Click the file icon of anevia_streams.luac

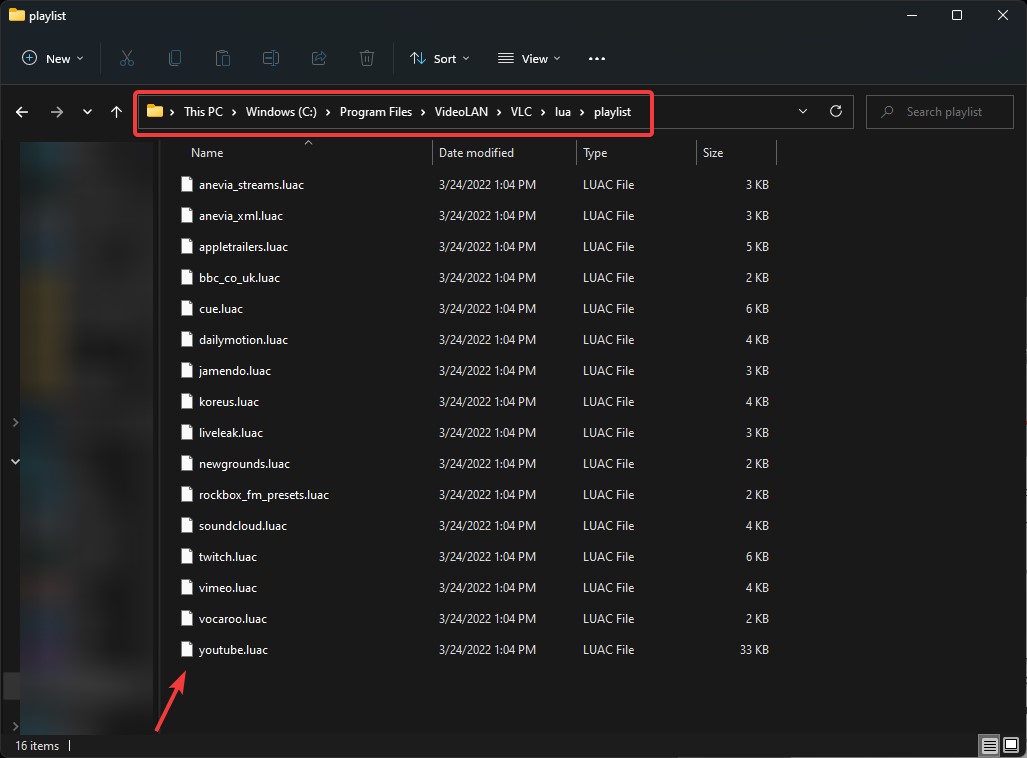(x=187, y=184)
